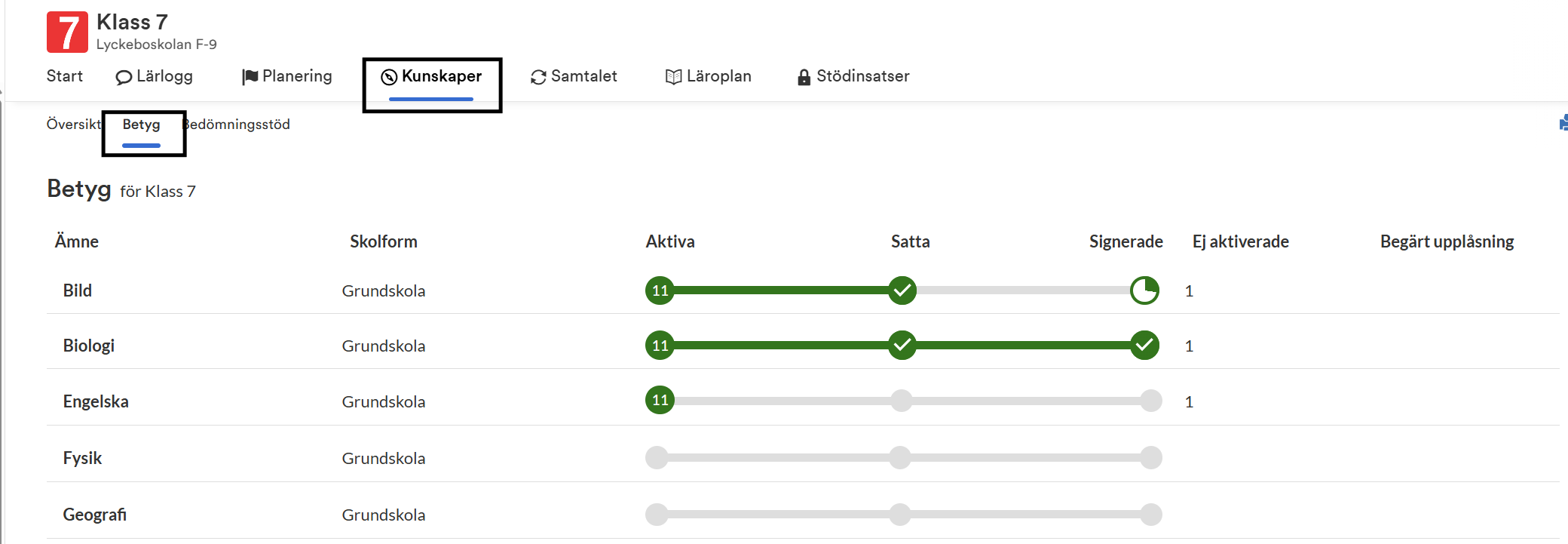Screen dimensions: 1568x544
Task: Click the partial Signerade icon for Bild
Action: (1144, 290)
